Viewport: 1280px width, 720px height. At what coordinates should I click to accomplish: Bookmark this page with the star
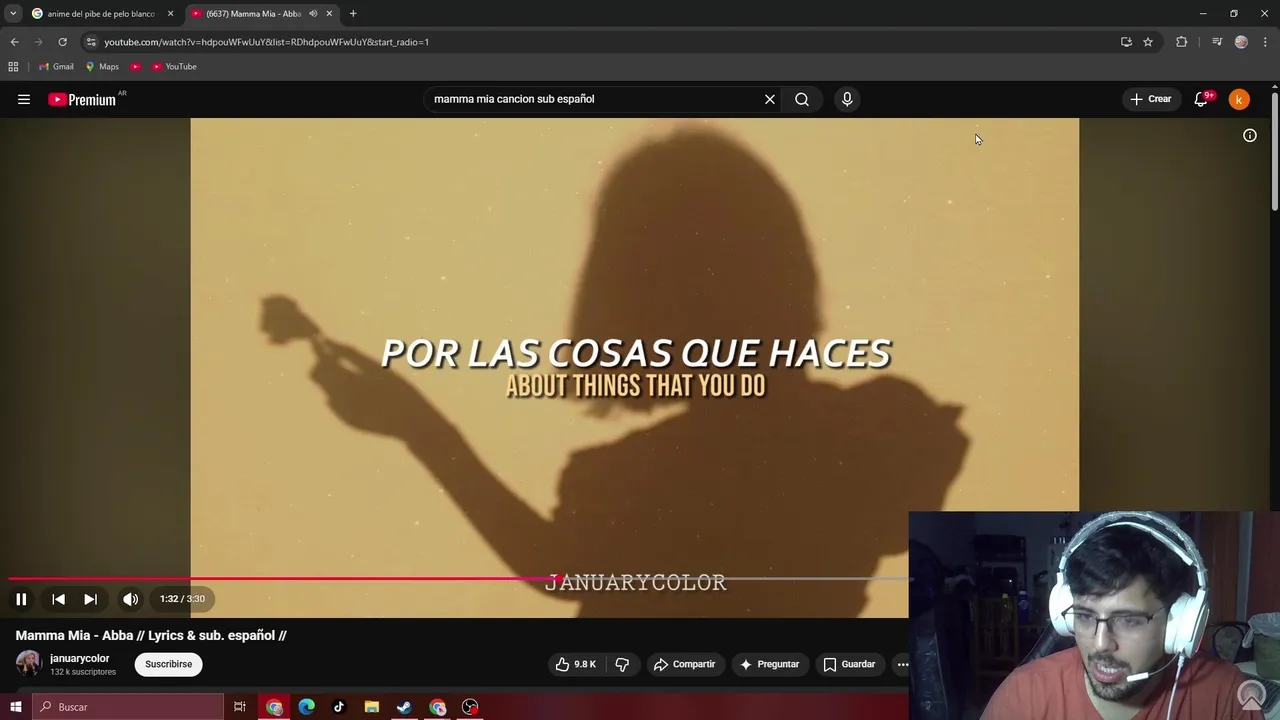[x=1148, y=42]
